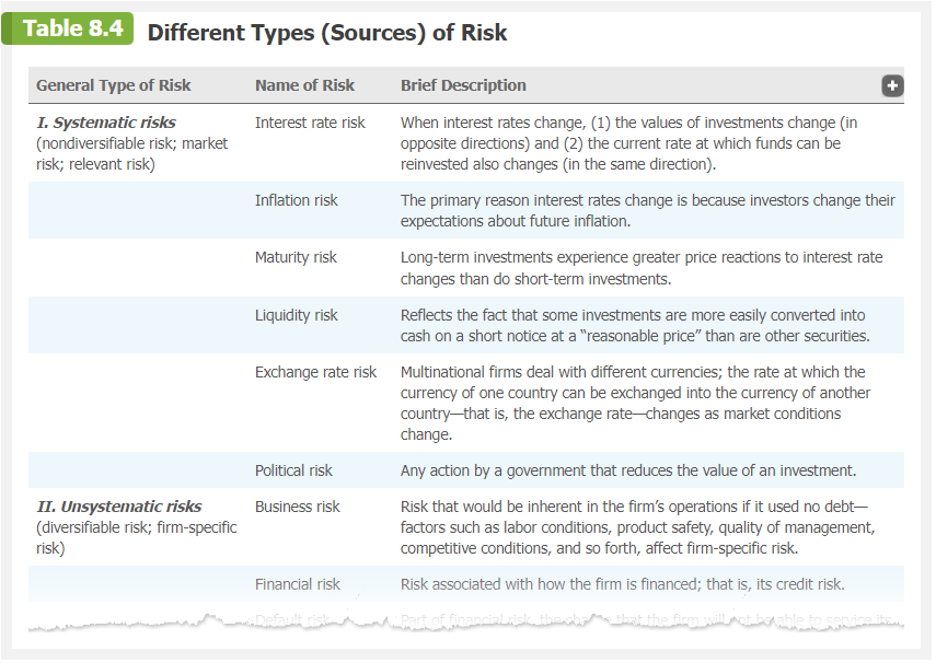Click the Political risk description about government action
Screen dimensions: 936x664
(x=628, y=470)
